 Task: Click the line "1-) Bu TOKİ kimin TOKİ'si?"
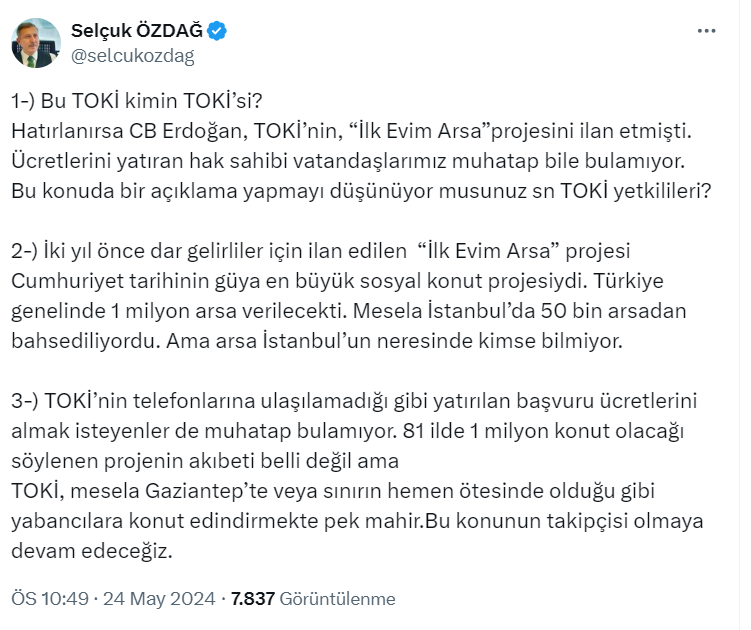pos(141,102)
